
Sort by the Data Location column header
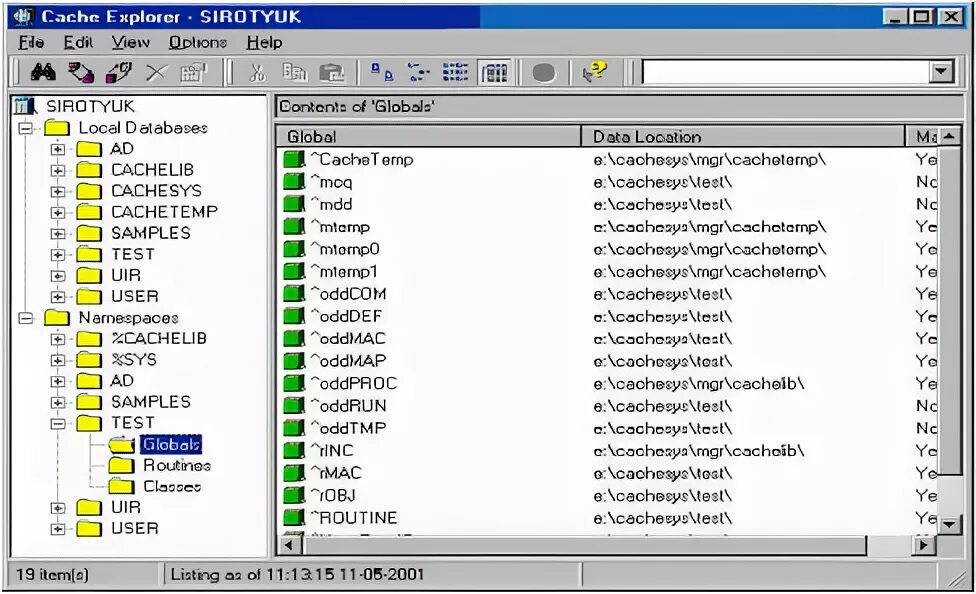point(743,136)
